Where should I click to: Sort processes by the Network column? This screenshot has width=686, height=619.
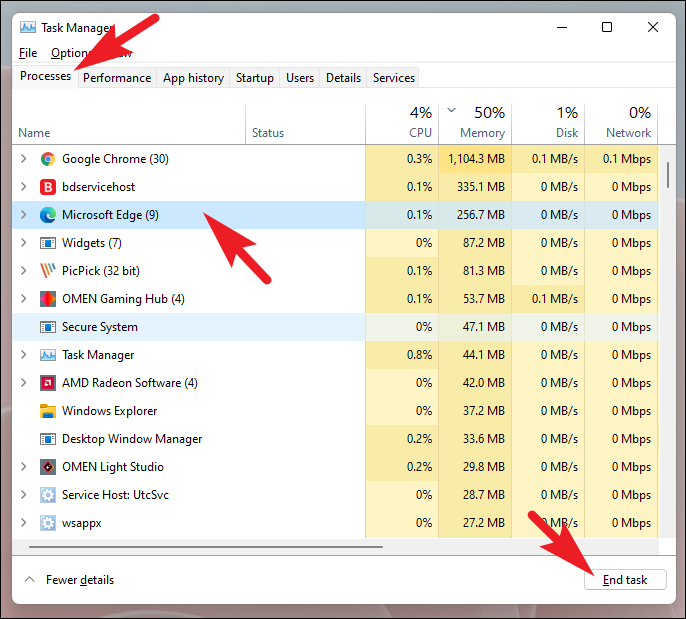tap(621, 124)
